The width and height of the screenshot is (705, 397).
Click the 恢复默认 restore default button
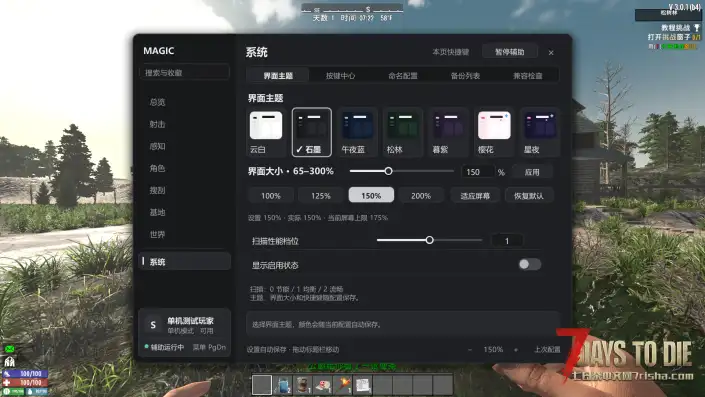[529, 196]
